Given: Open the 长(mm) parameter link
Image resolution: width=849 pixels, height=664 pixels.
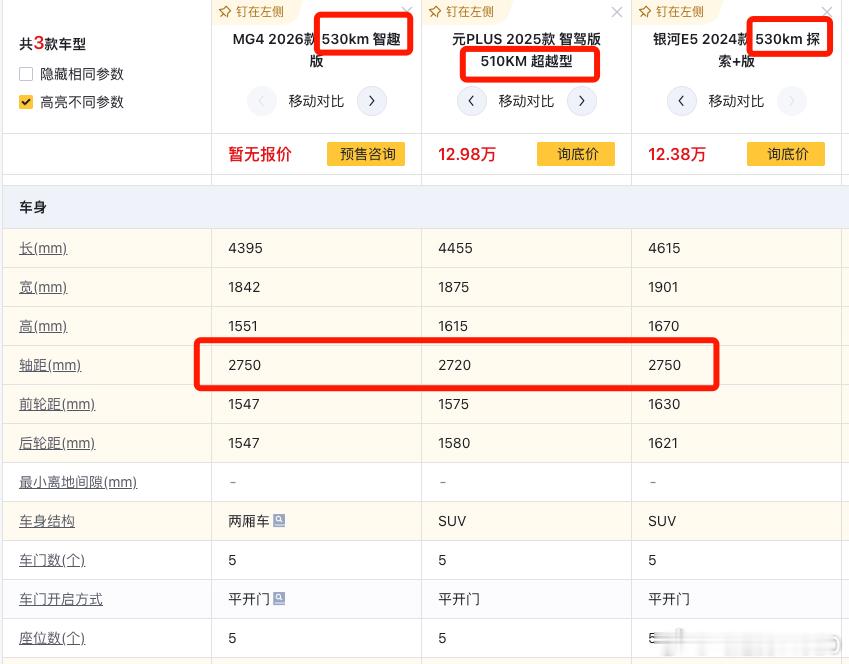Looking at the screenshot, I should [43, 249].
